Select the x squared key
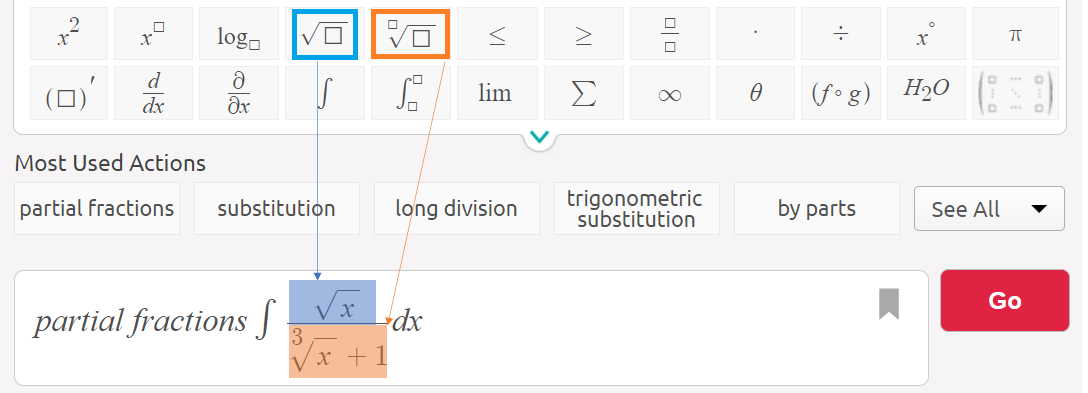 69,34
